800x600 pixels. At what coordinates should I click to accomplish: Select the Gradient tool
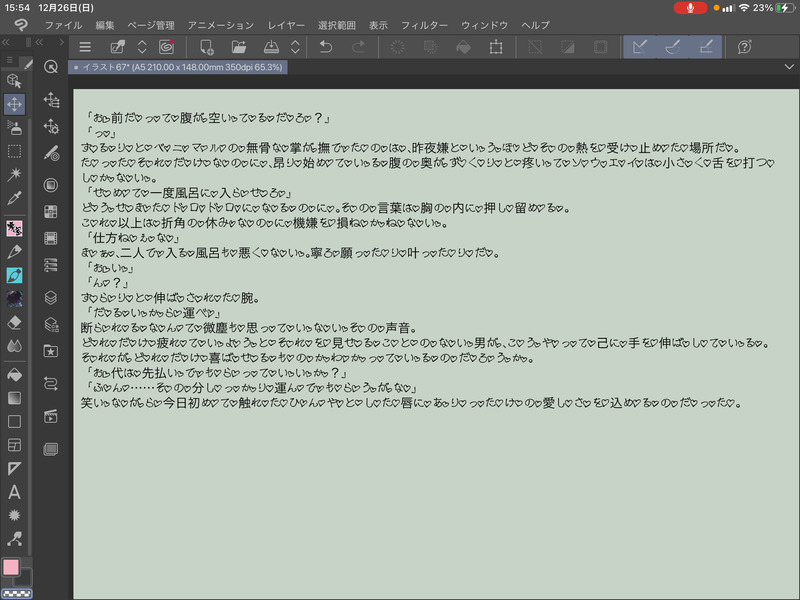click(14, 398)
